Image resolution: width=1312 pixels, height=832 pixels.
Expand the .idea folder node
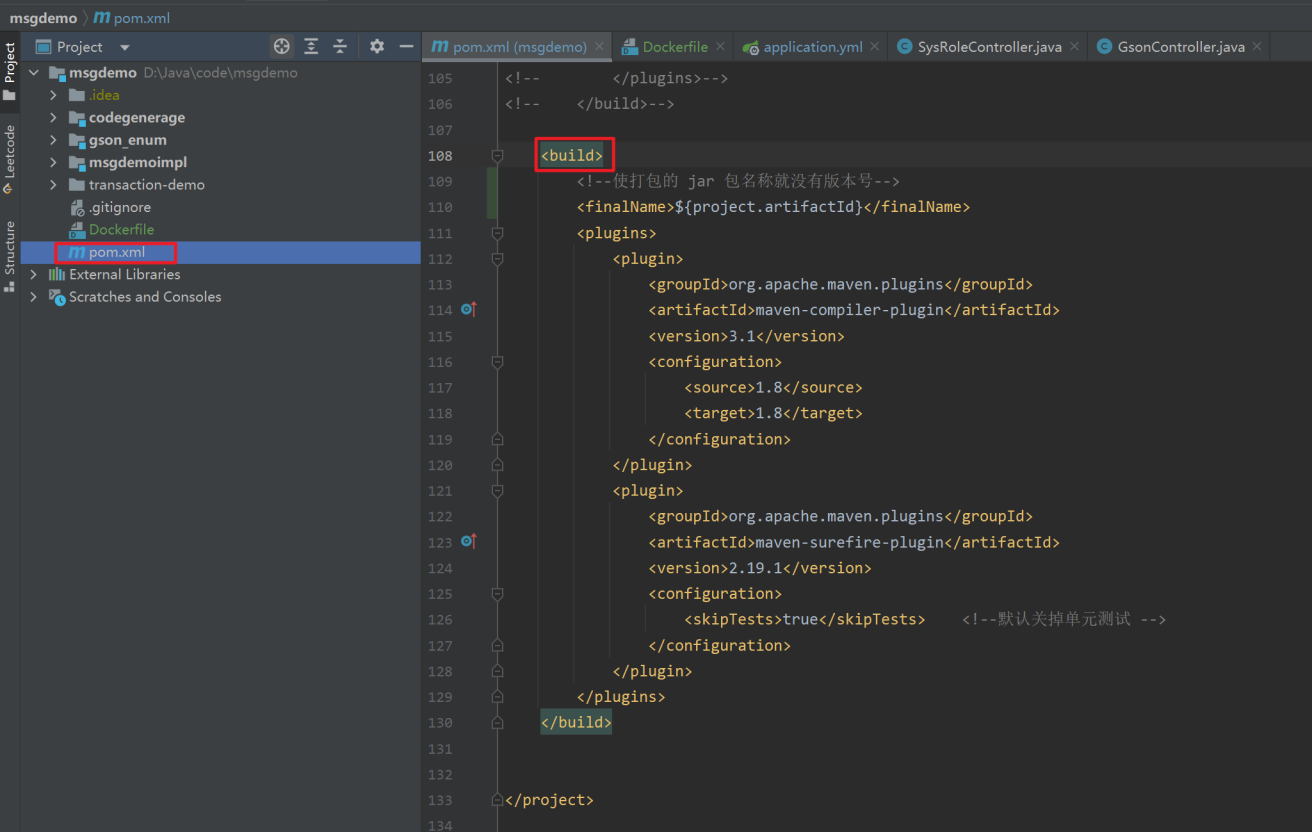[x=54, y=95]
